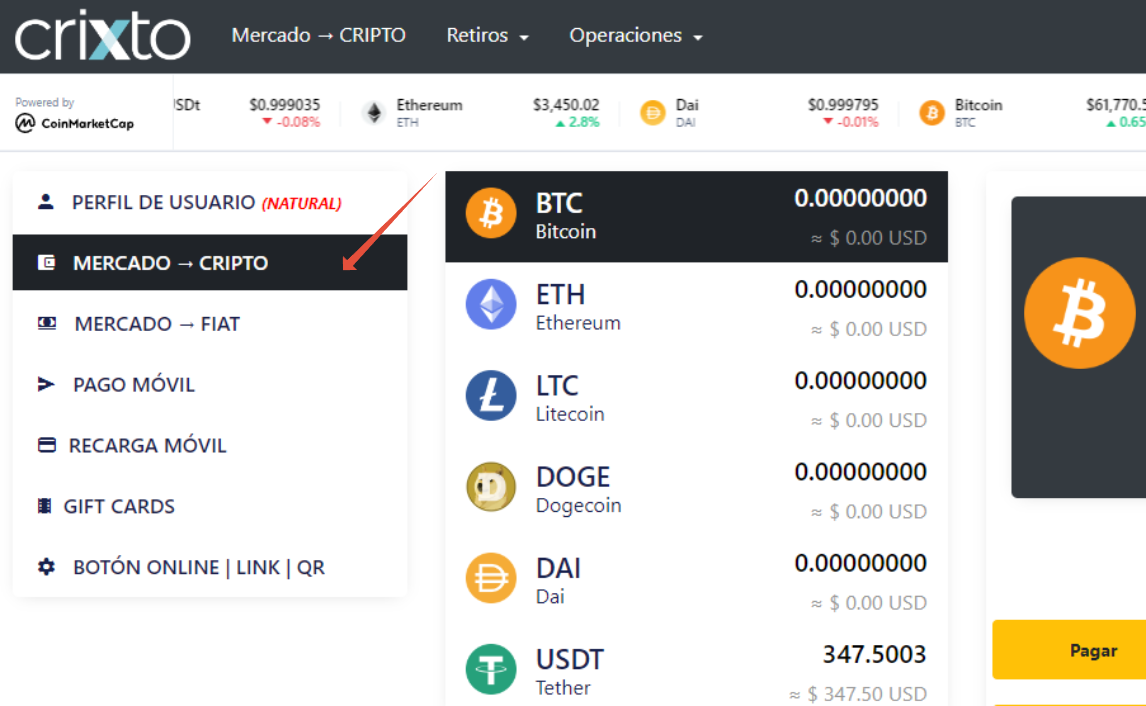The width and height of the screenshot is (1146, 706).
Task: Click the Bitcoin ticker icon
Action: pos(932,113)
